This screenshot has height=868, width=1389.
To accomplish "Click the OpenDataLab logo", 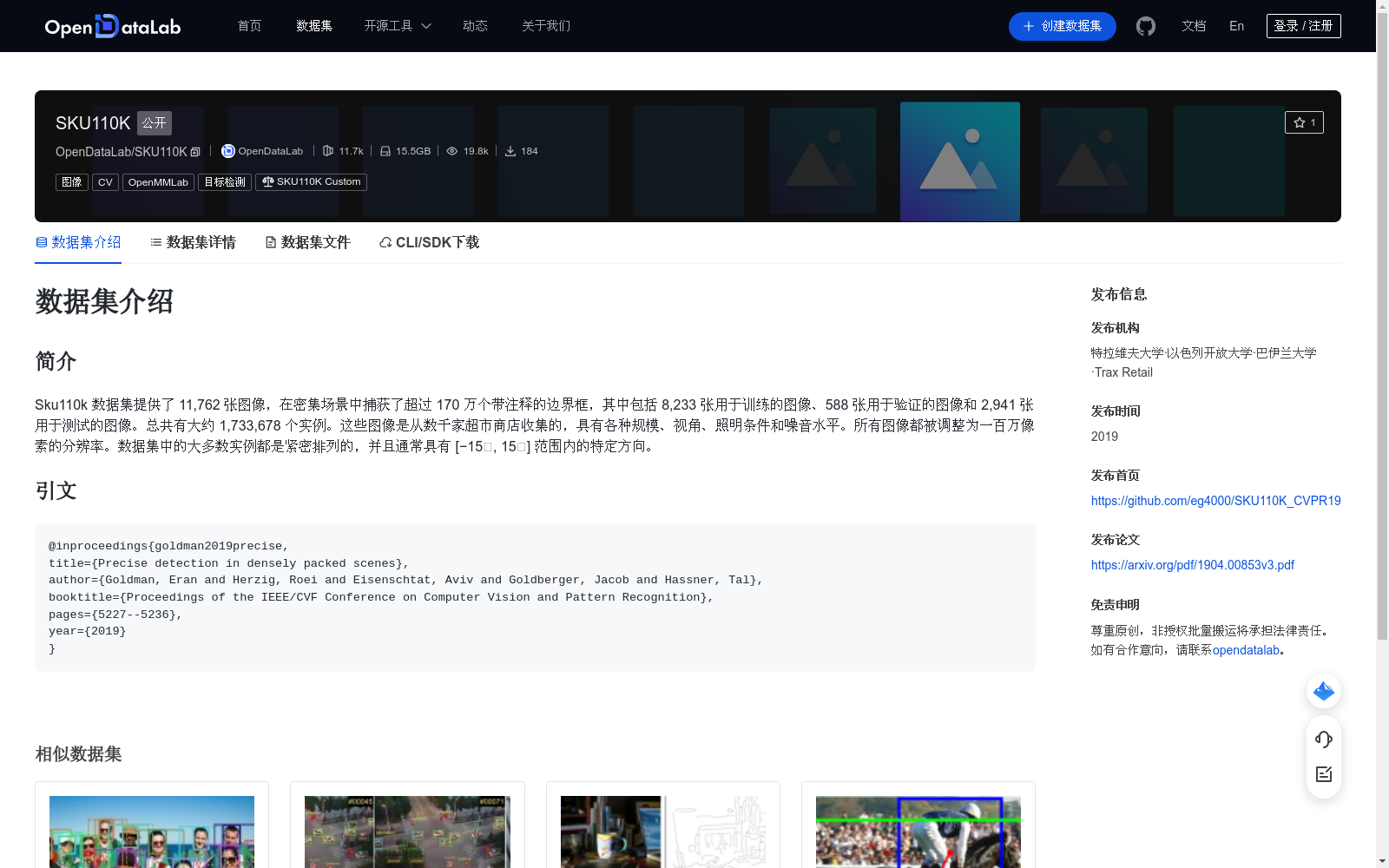I will (112, 26).
